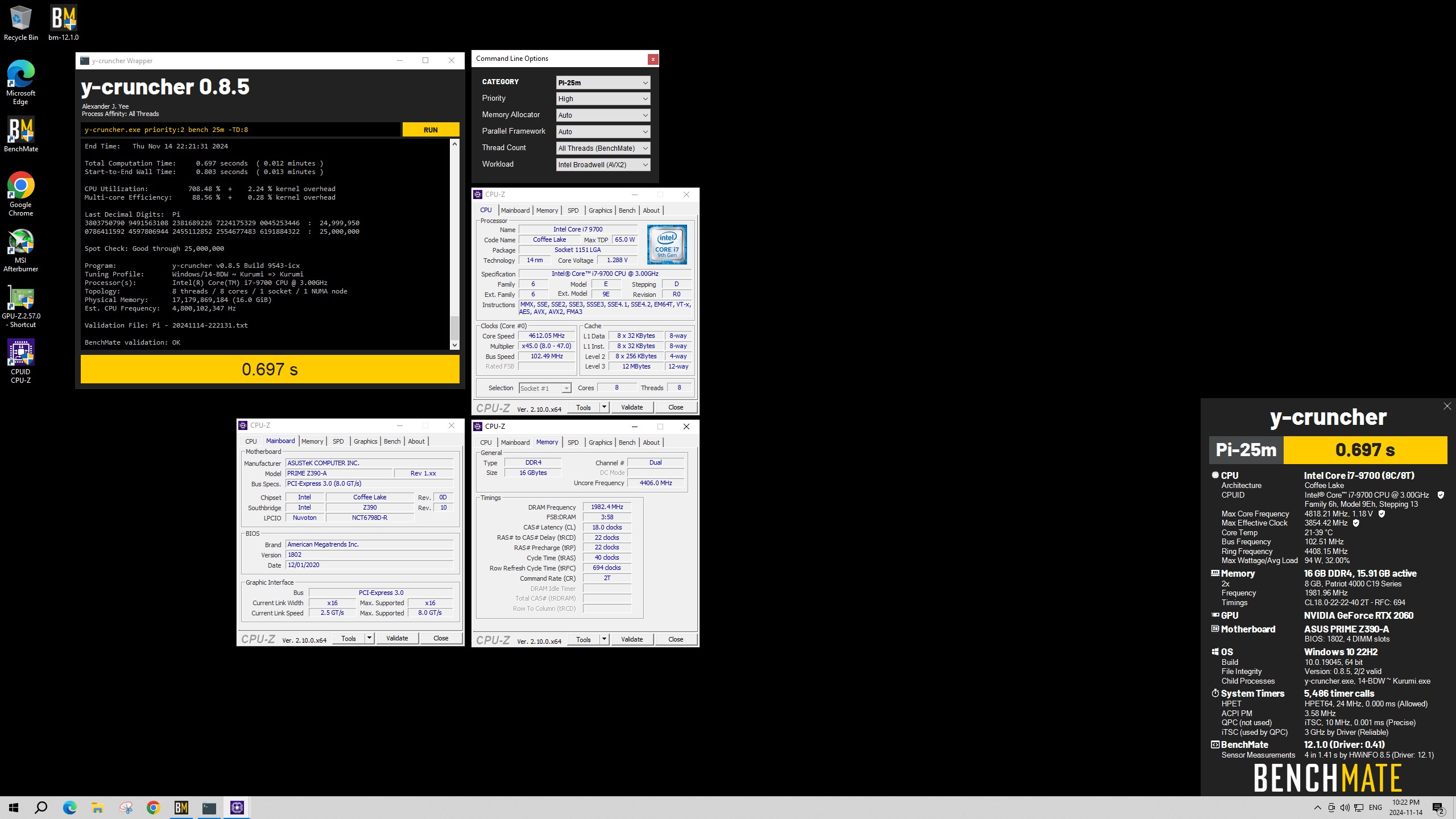Click Validate in CPU-Z CPU window
The image size is (1456, 819).
pos(632,407)
